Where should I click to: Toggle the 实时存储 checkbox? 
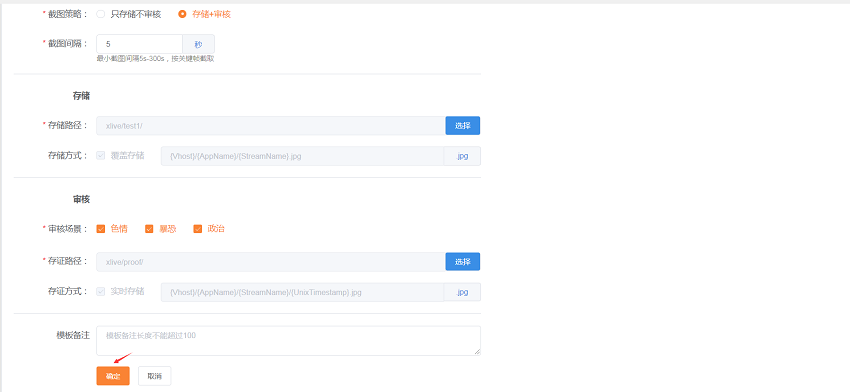[x=100, y=292]
